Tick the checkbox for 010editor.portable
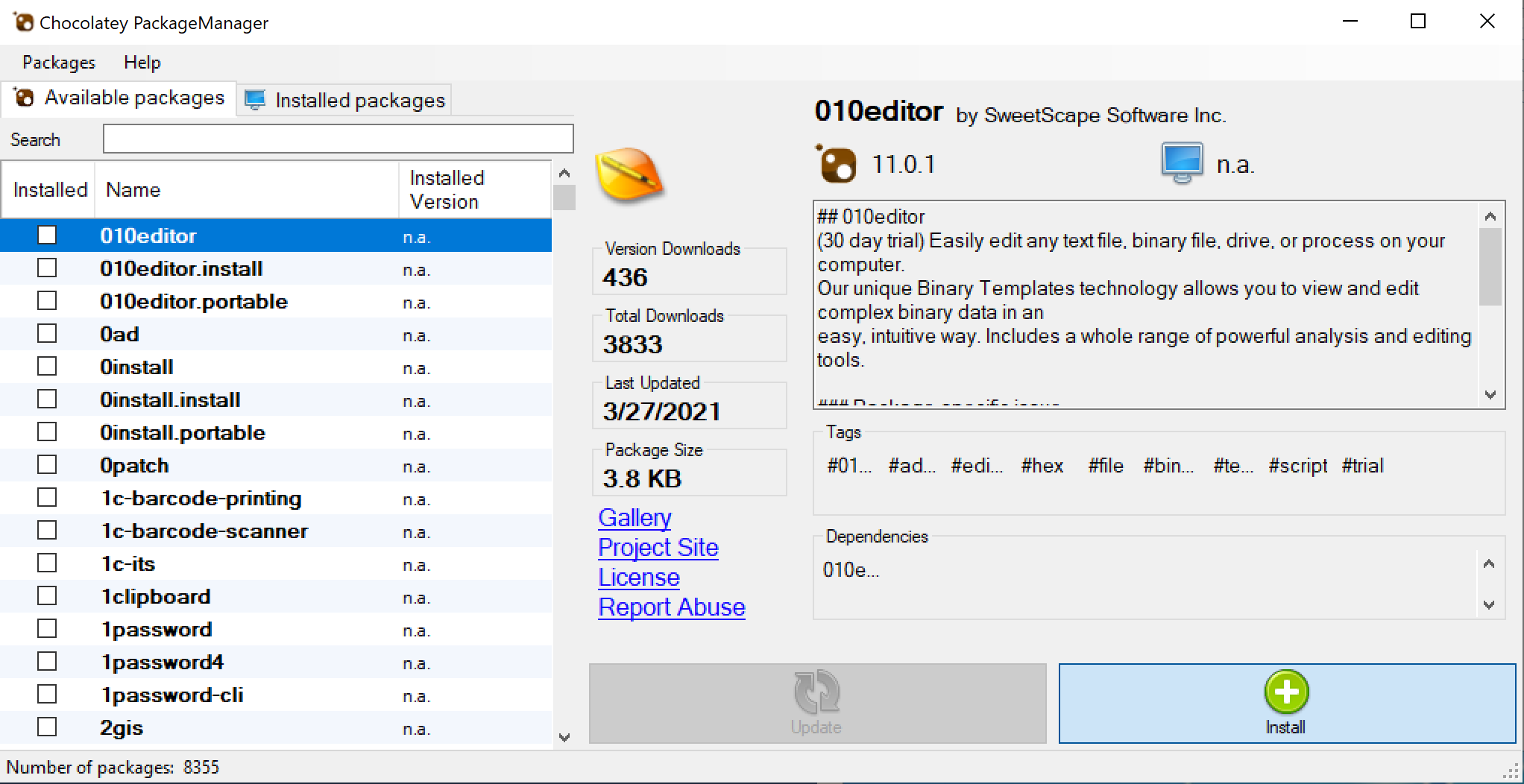 click(x=47, y=301)
